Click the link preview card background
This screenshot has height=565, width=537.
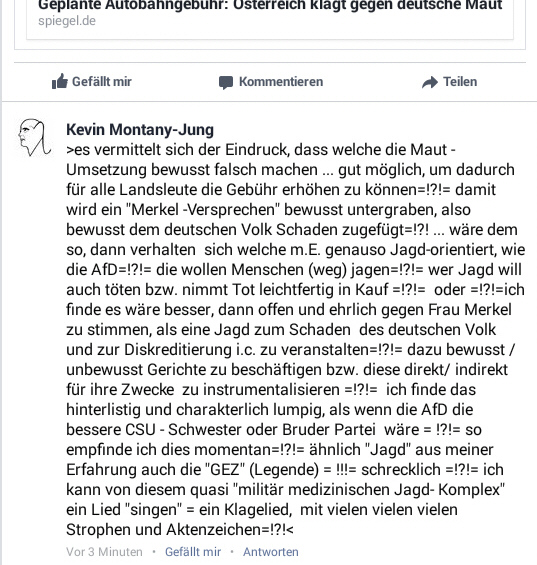[x=270, y=19]
